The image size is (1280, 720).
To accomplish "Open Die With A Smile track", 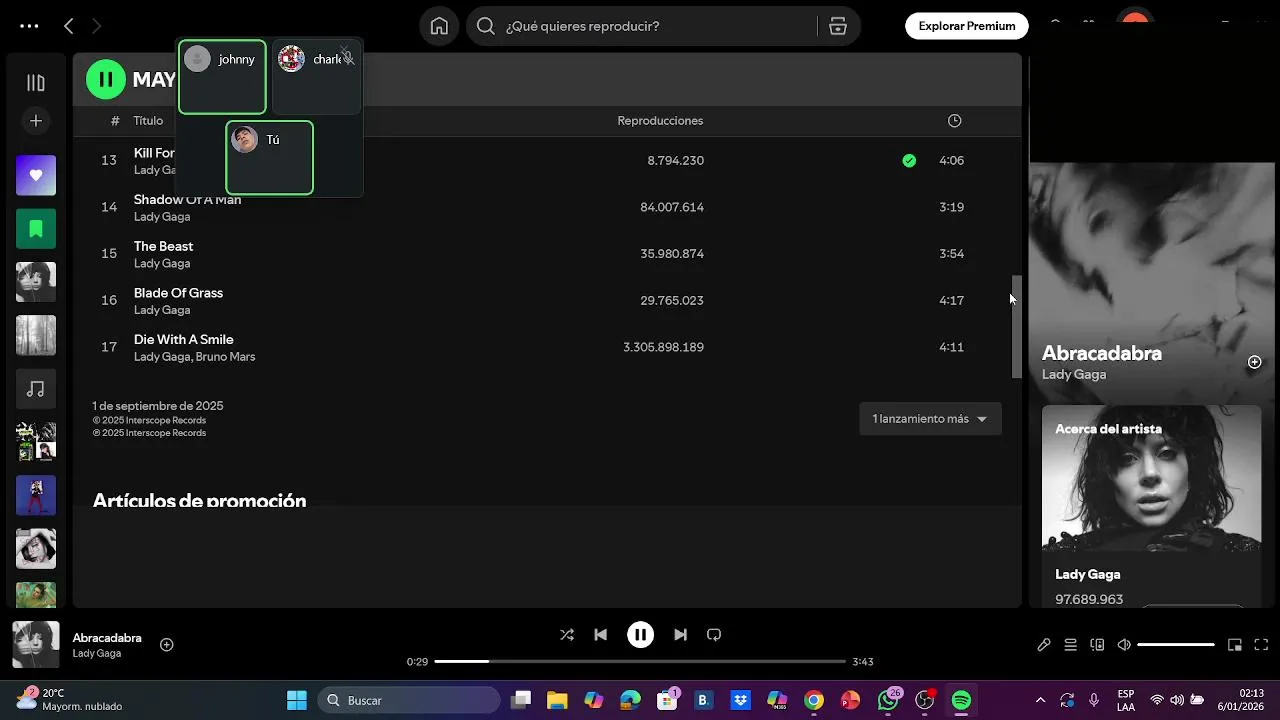I will click(x=184, y=340).
